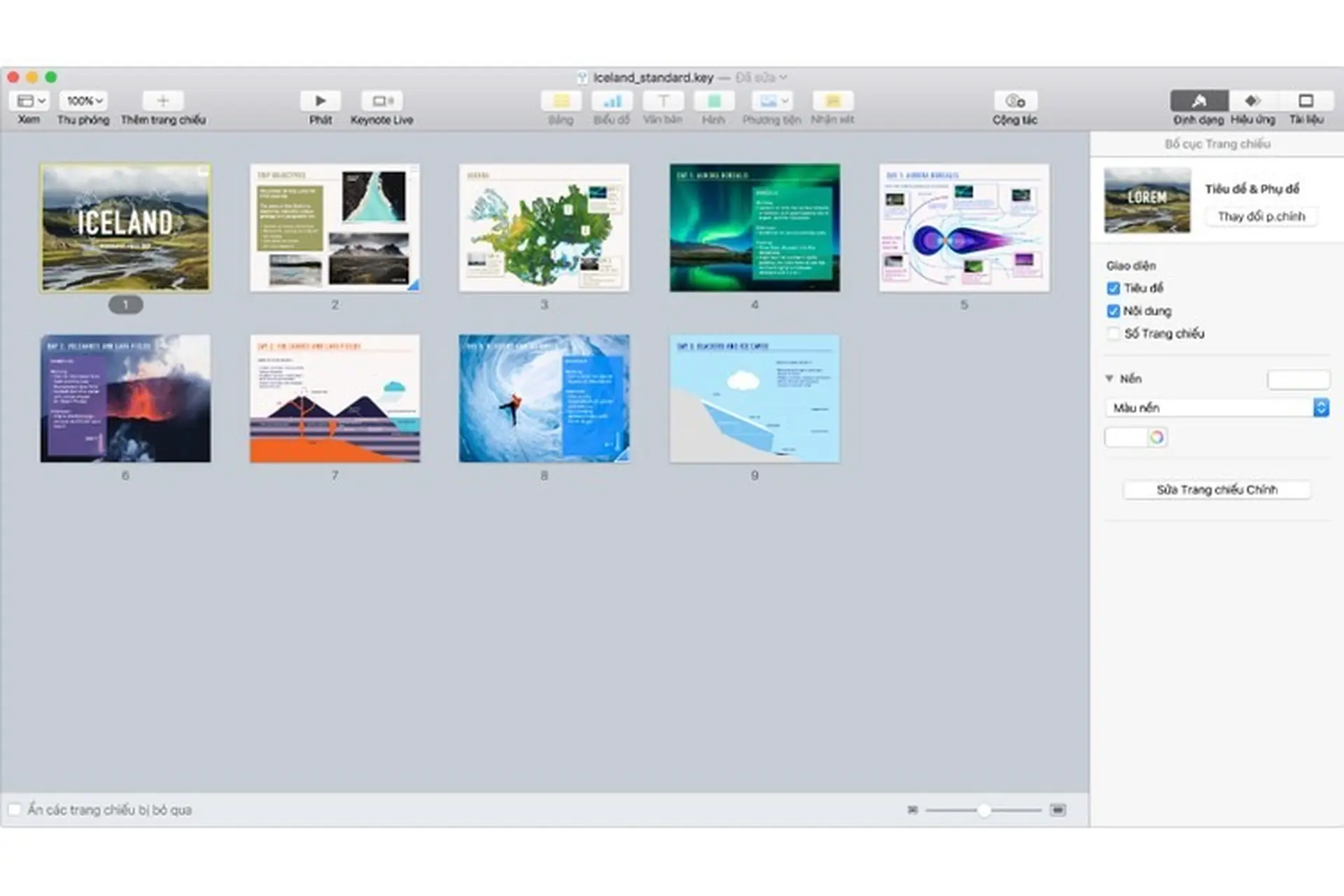
Task: Click the Tiêu đề & Phụ đề layout name
Action: coord(1252,189)
